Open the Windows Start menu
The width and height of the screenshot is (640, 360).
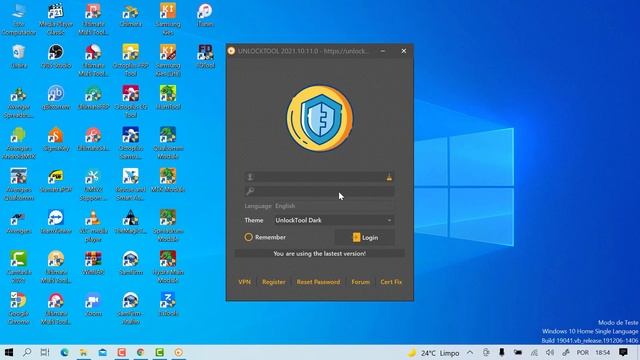9,352
